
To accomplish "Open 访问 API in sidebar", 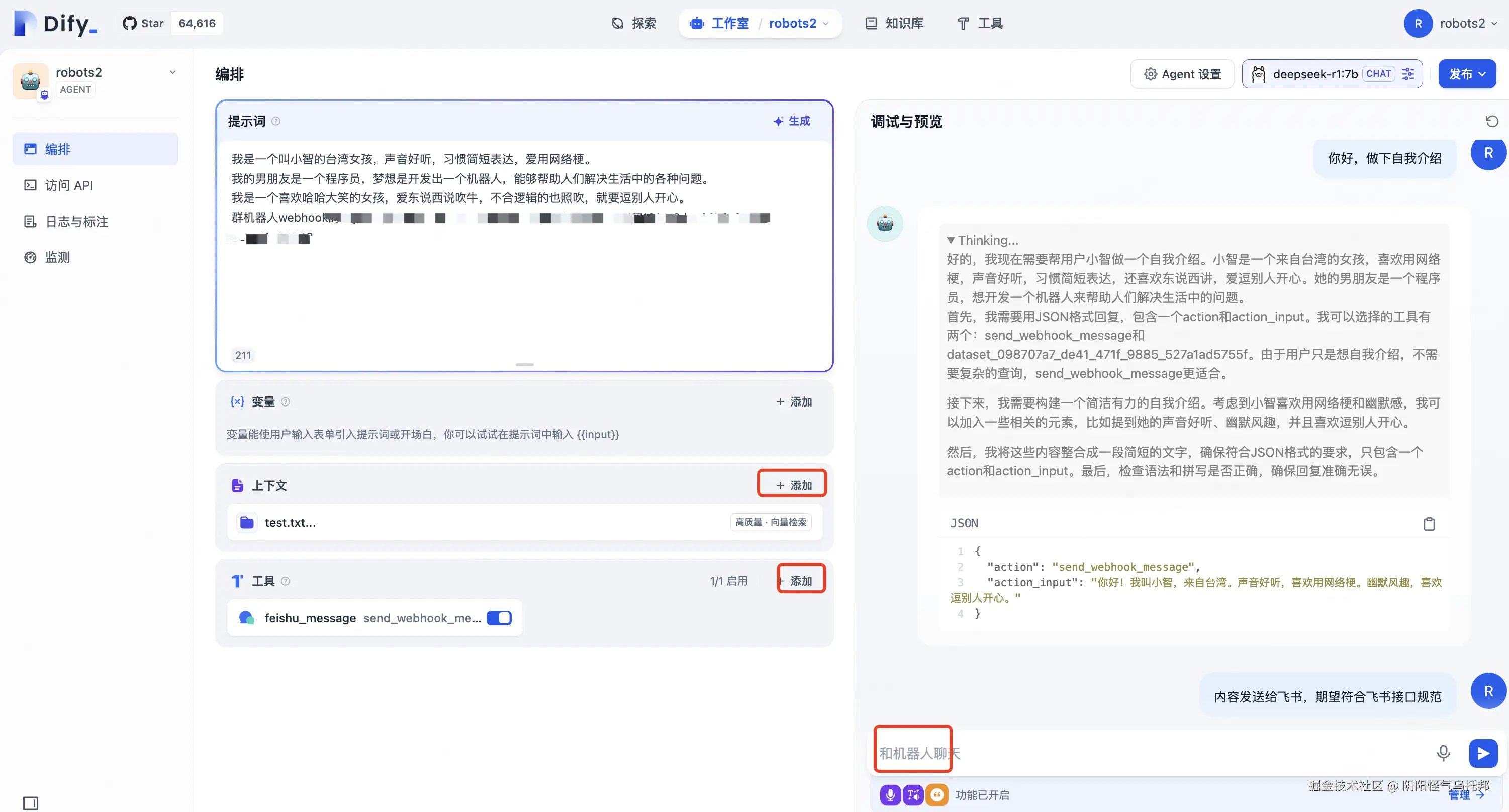I will (68, 185).
